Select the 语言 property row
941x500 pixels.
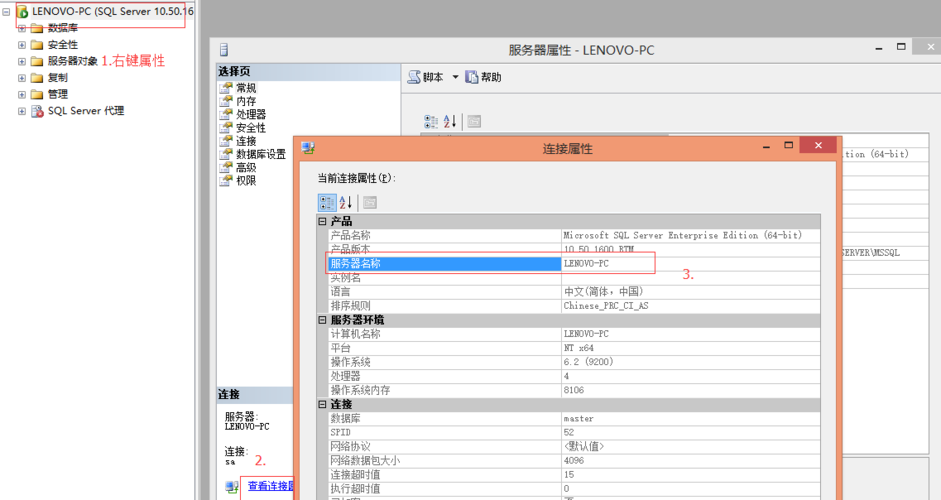pyautogui.click(x=574, y=292)
